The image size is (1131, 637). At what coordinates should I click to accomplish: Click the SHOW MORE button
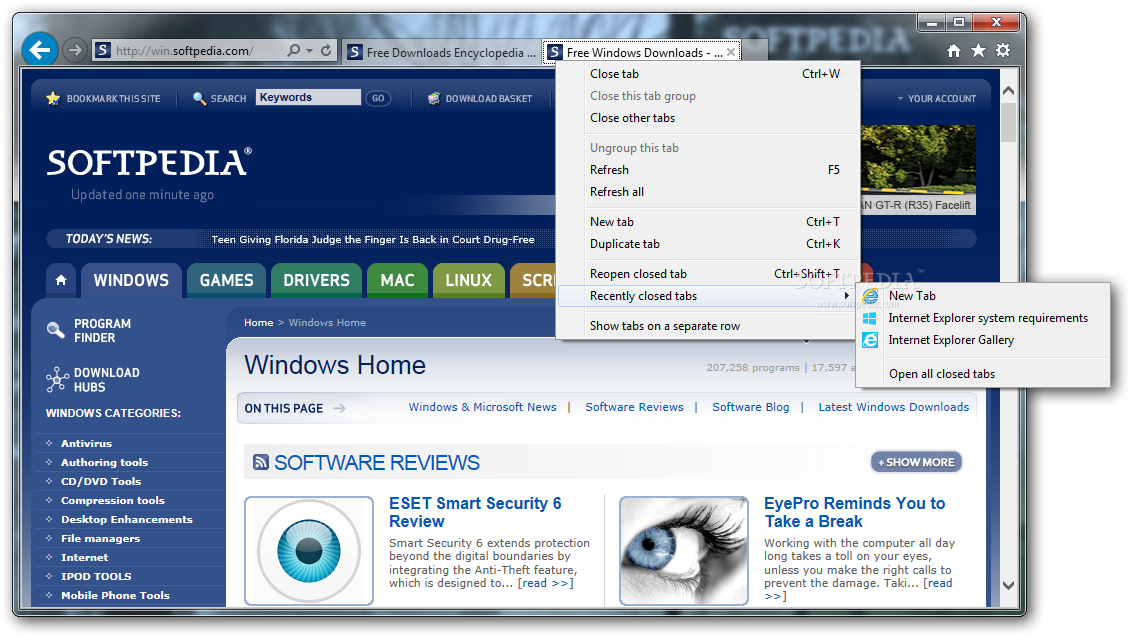tap(916, 462)
